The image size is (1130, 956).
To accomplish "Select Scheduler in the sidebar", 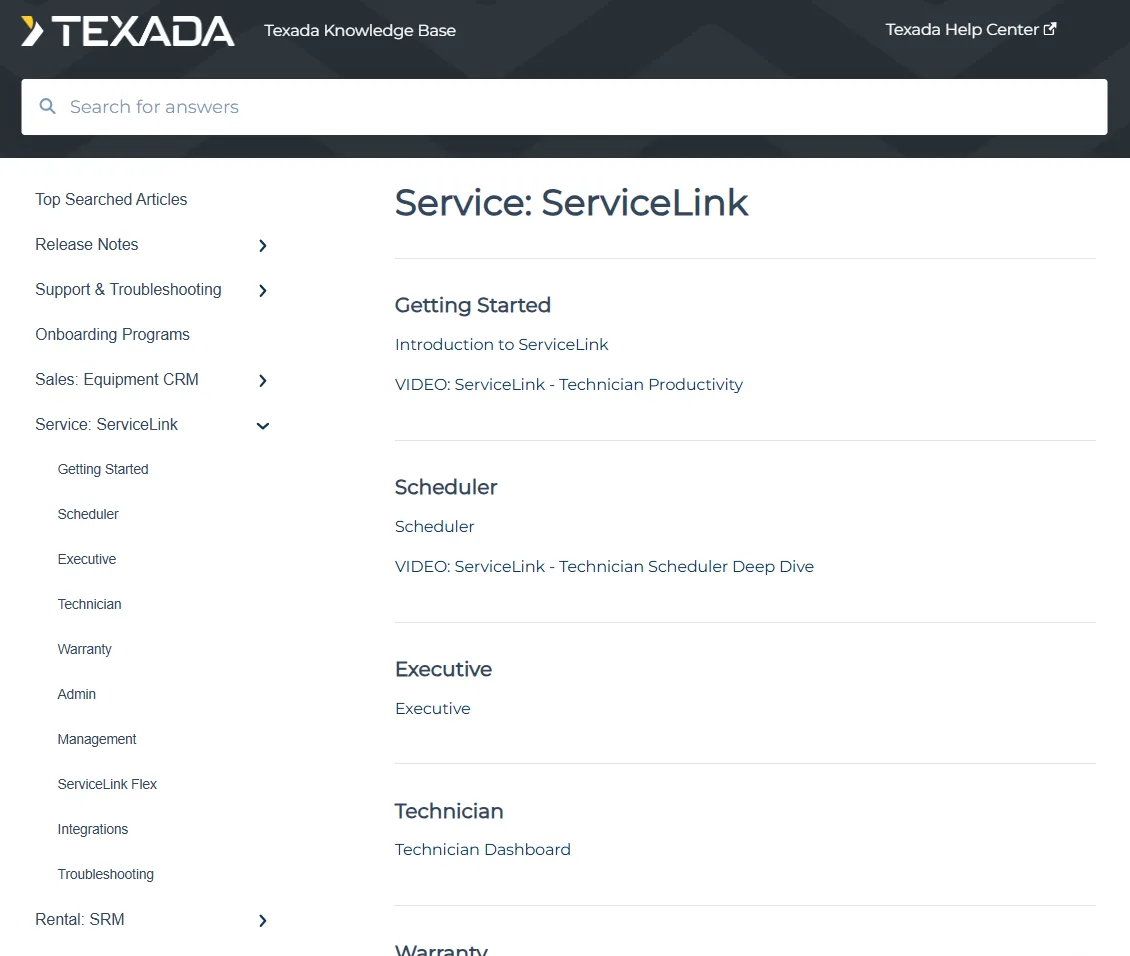I will click(x=88, y=514).
